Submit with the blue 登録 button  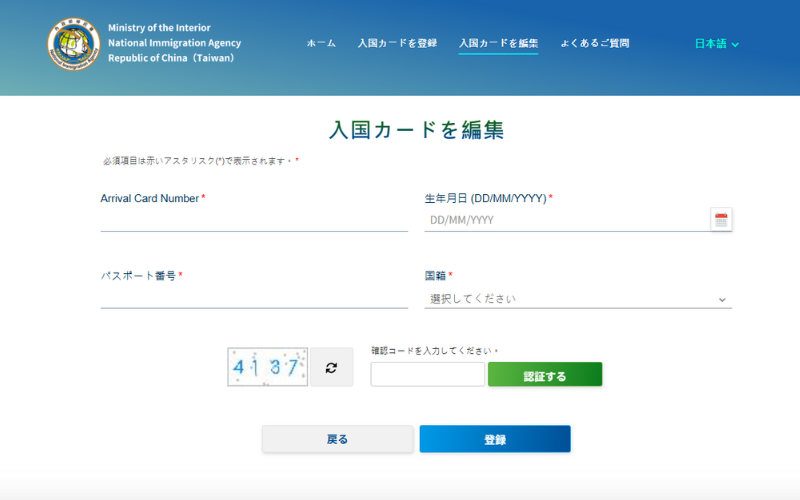pos(495,439)
